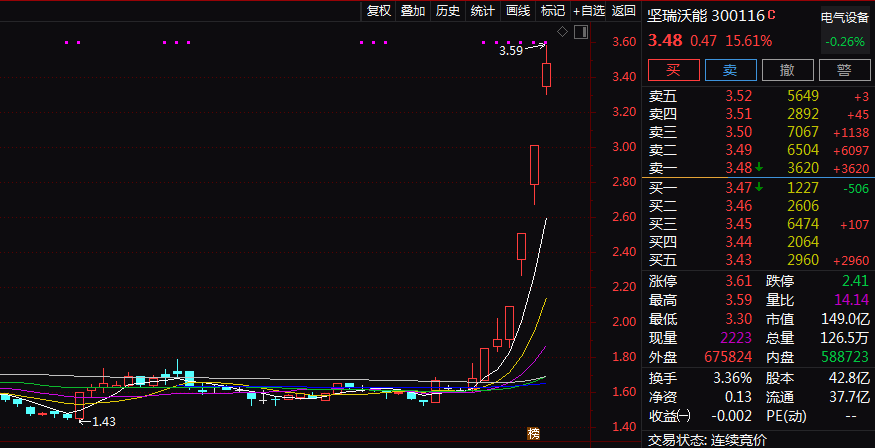Click the red C tag beside stock code
Screen dimensions: 875x448
[x=772, y=16]
